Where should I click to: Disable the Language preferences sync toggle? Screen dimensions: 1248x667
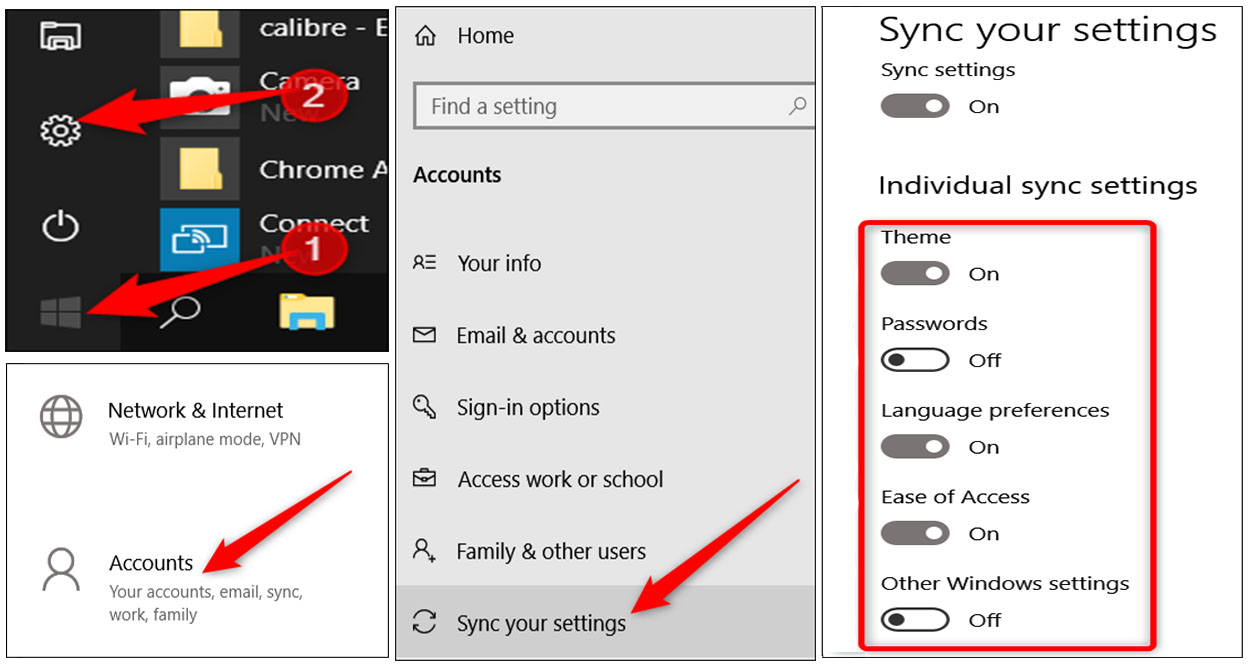pos(915,446)
